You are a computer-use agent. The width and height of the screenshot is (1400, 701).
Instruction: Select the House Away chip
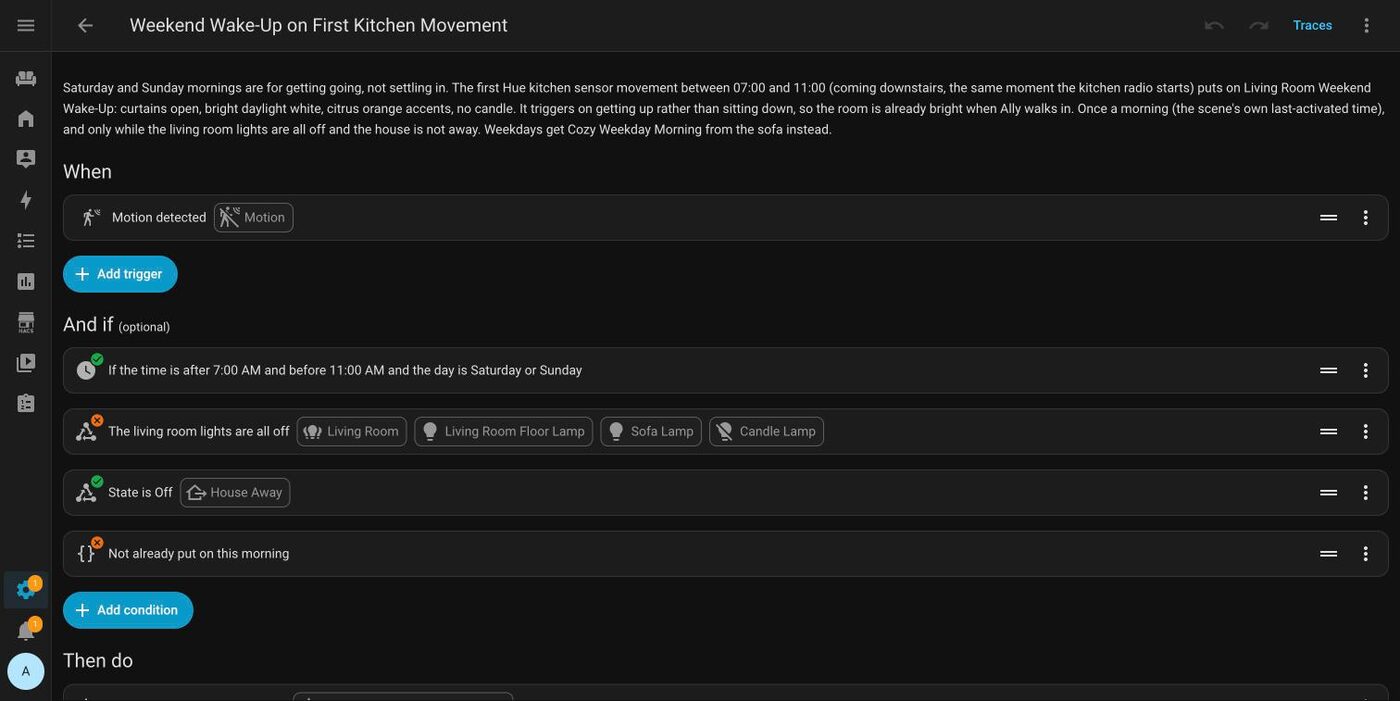click(235, 493)
